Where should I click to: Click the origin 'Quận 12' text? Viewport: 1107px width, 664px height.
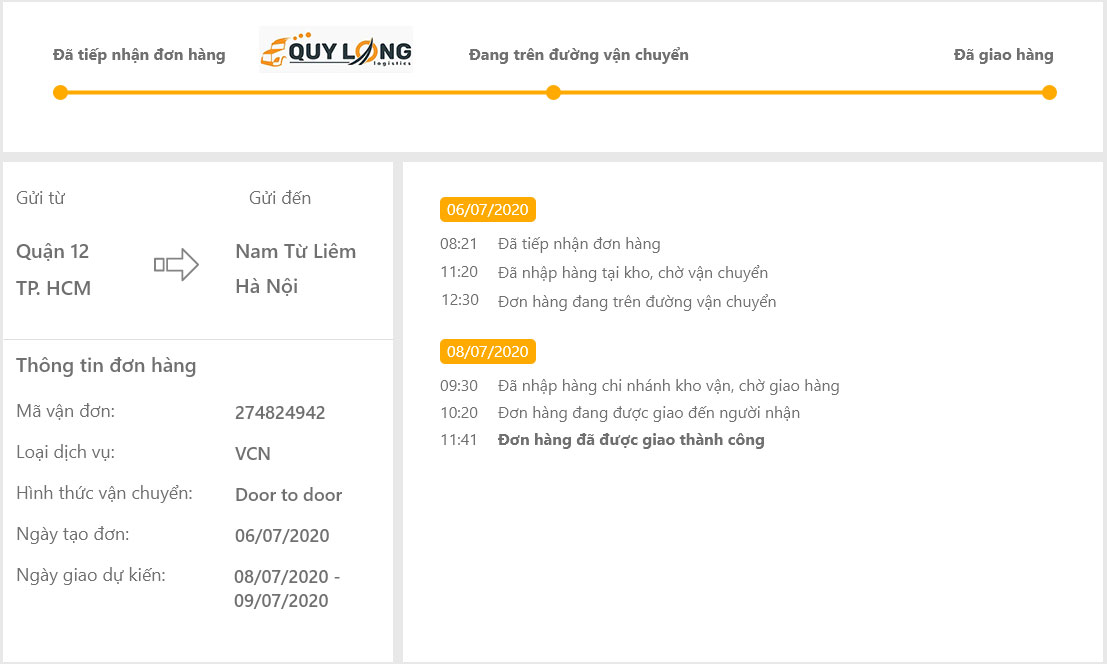pos(53,252)
